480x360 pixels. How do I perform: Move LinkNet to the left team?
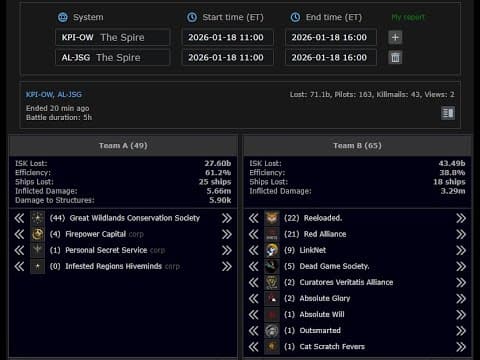(x=254, y=250)
